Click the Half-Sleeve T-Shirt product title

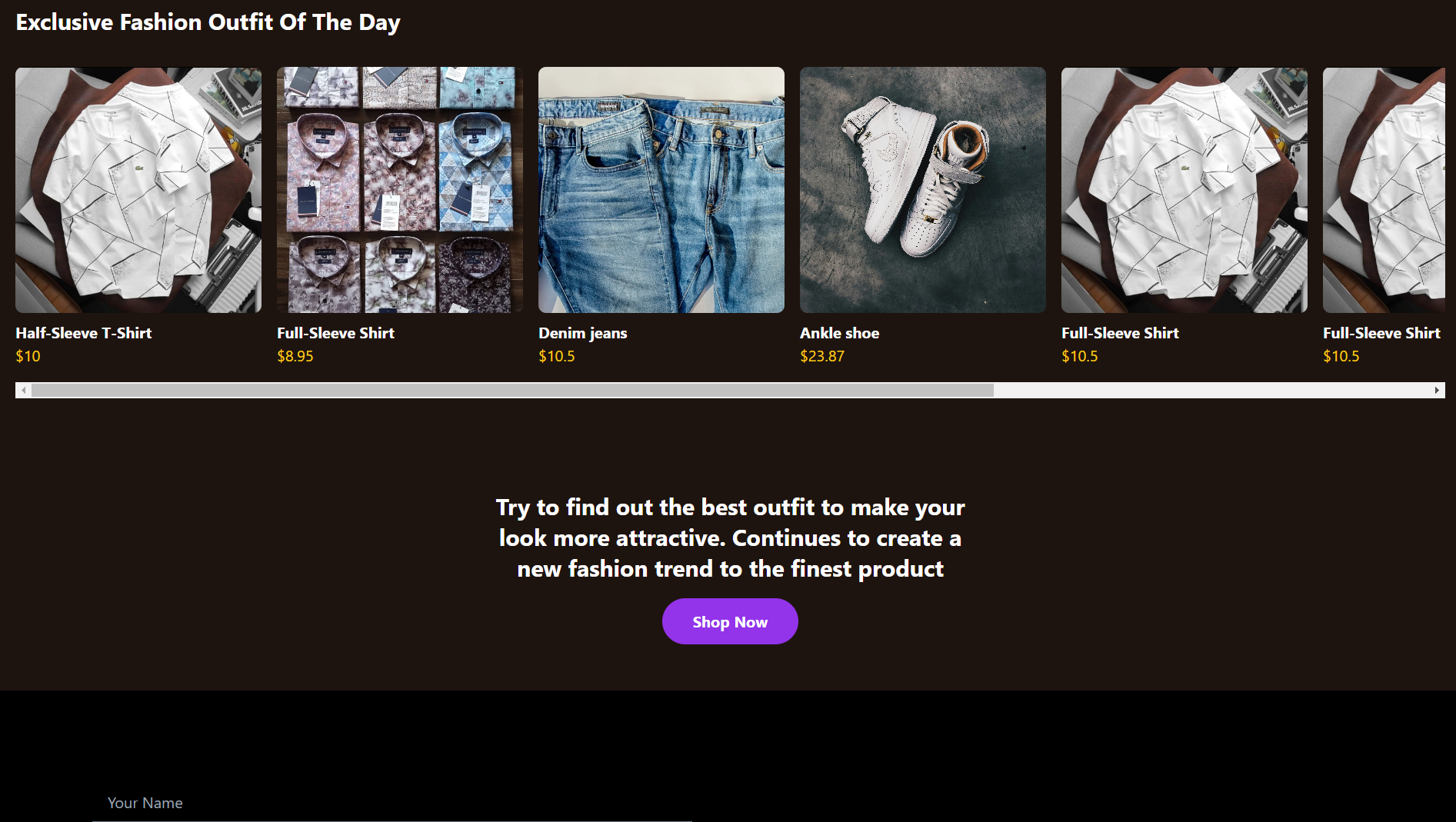84,333
